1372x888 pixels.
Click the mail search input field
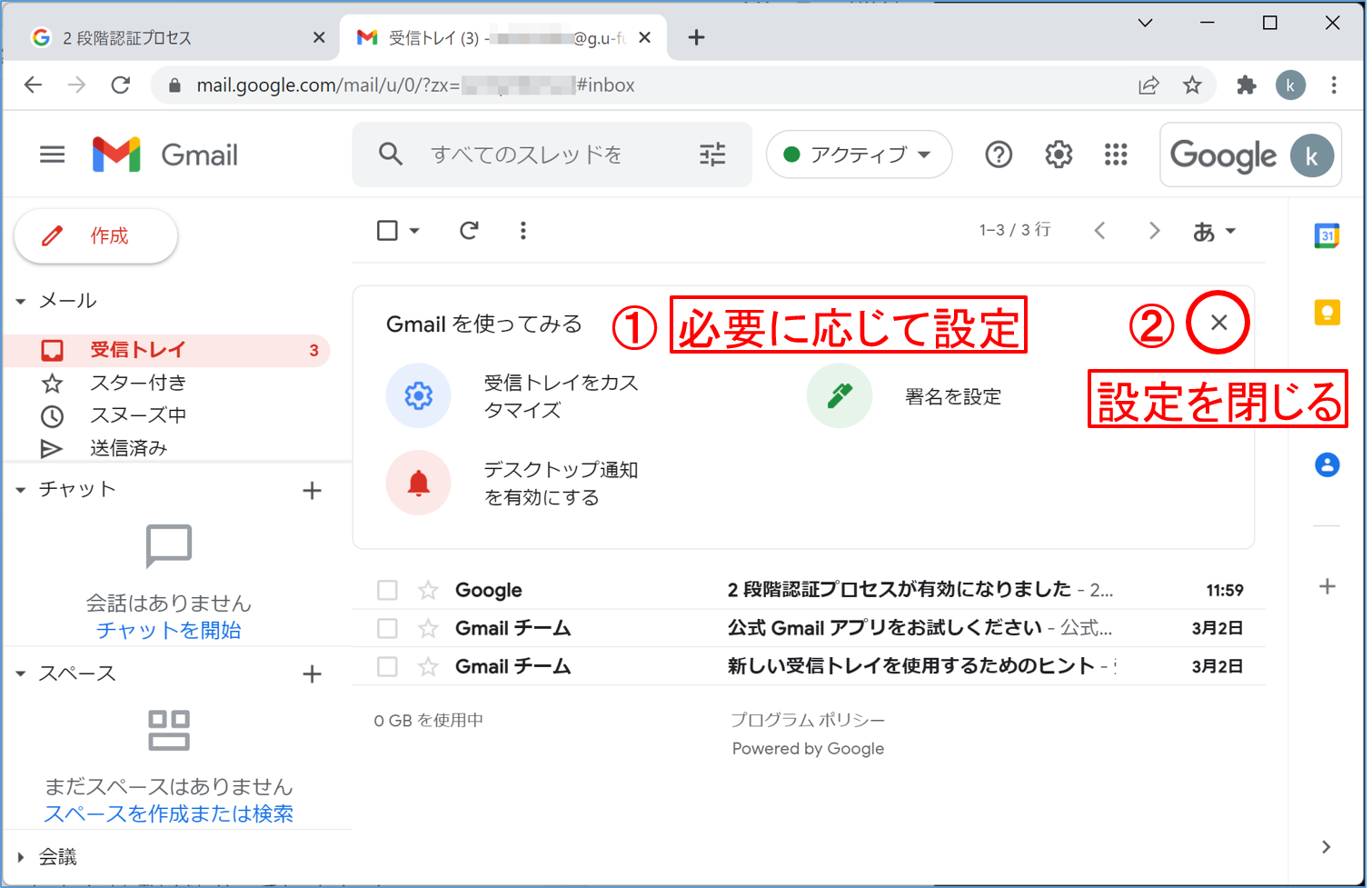552,155
